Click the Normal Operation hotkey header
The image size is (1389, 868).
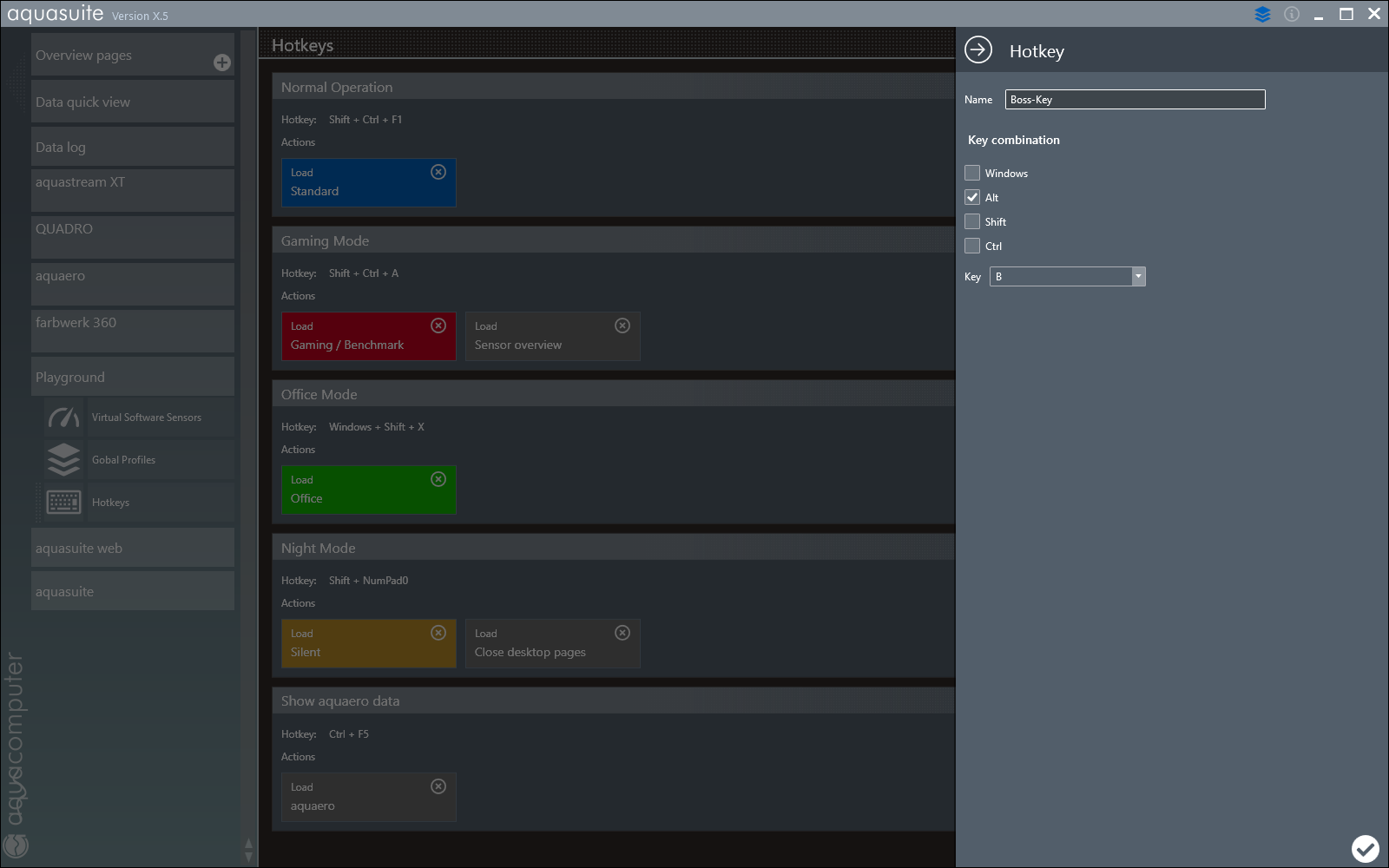[x=614, y=87]
